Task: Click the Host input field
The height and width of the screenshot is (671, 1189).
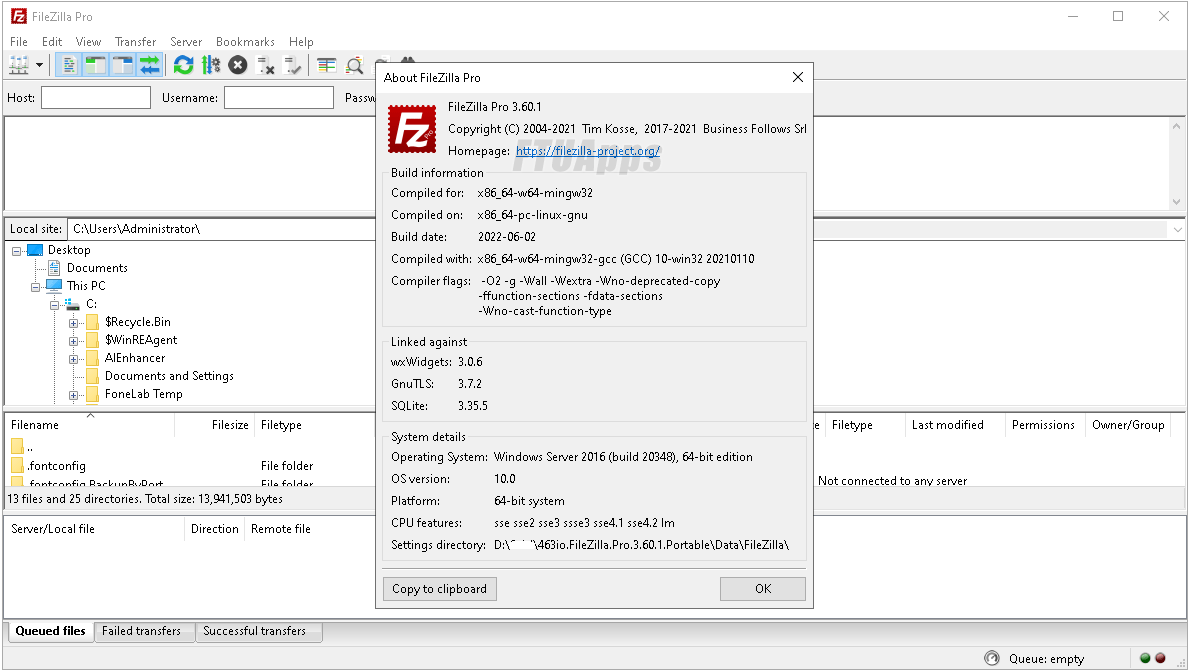Action: click(x=96, y=98)
